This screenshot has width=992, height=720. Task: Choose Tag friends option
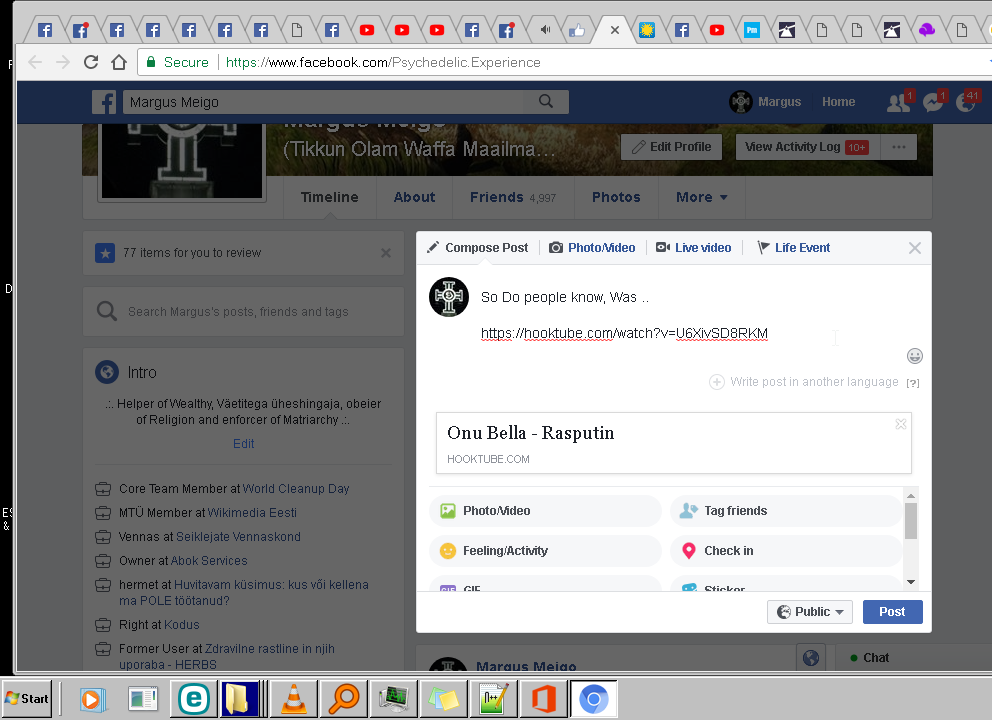[786, 511]
